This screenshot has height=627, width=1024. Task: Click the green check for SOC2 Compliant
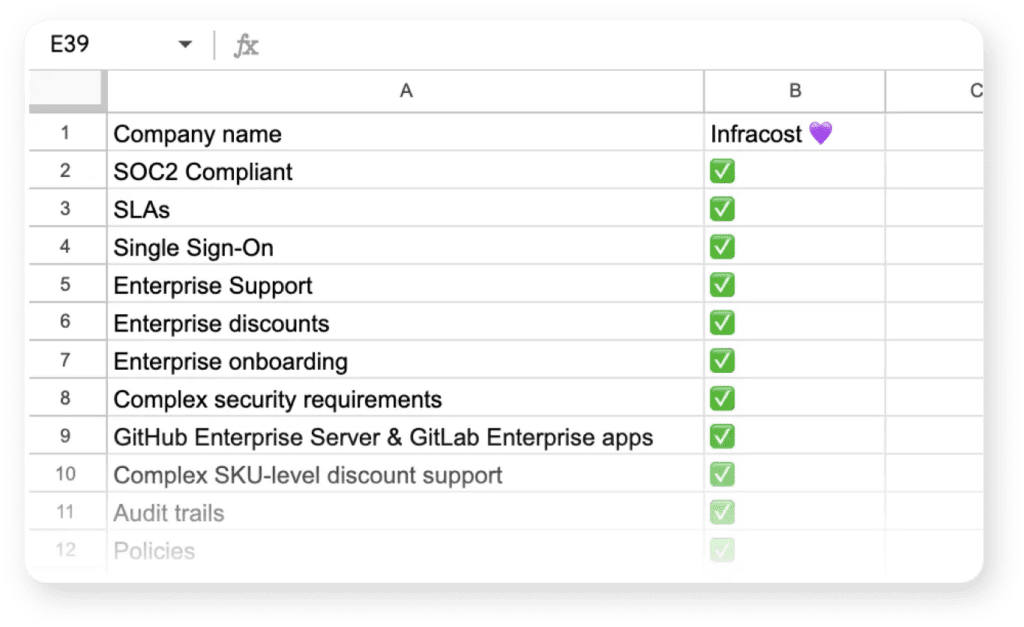click(722, 171)
